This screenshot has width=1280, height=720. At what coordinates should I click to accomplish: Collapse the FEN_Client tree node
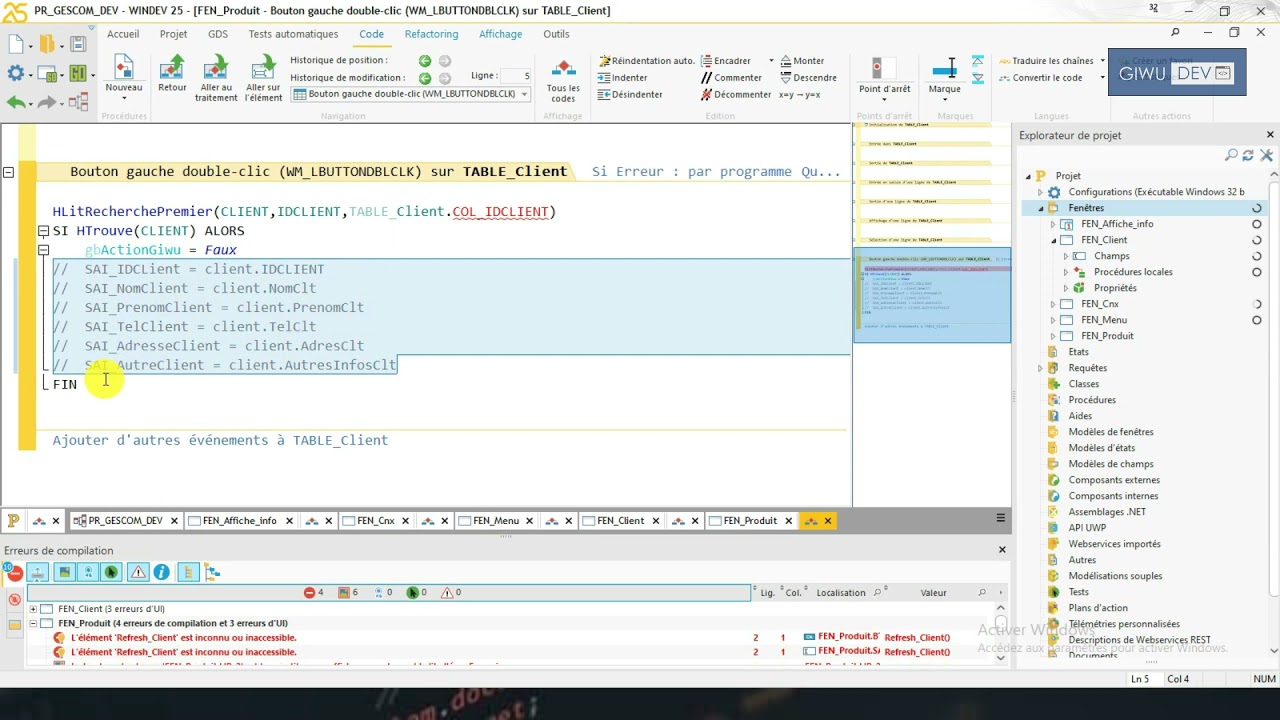(1053, 240)
